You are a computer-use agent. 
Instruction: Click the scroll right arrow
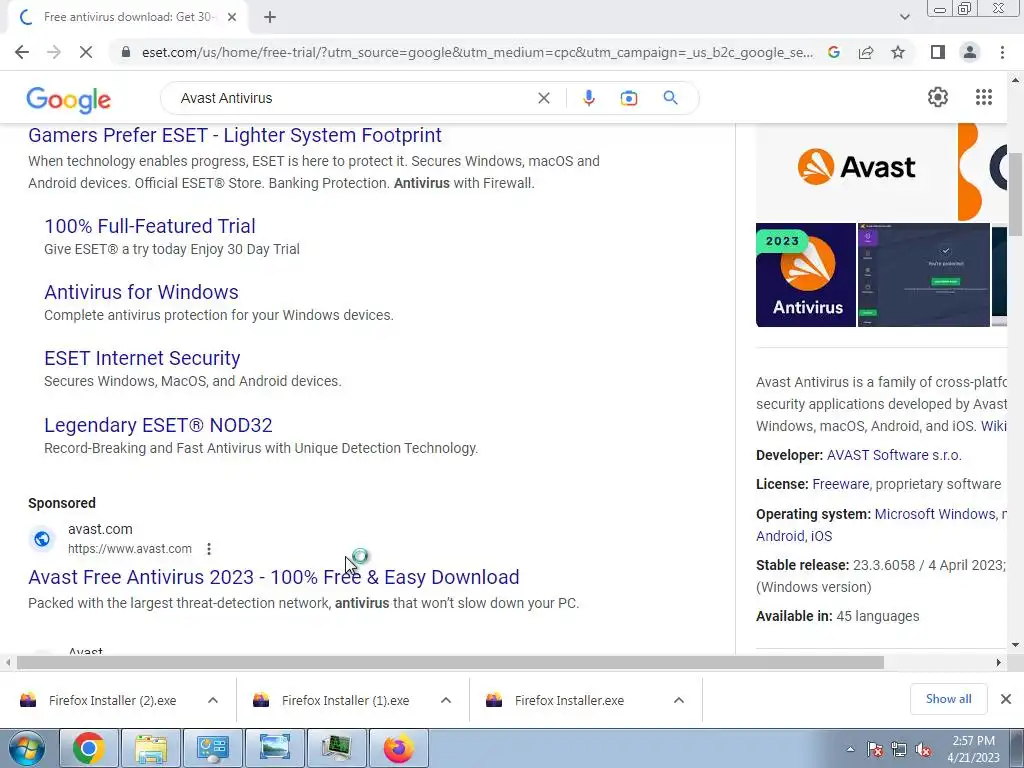(x=998, y=663)
